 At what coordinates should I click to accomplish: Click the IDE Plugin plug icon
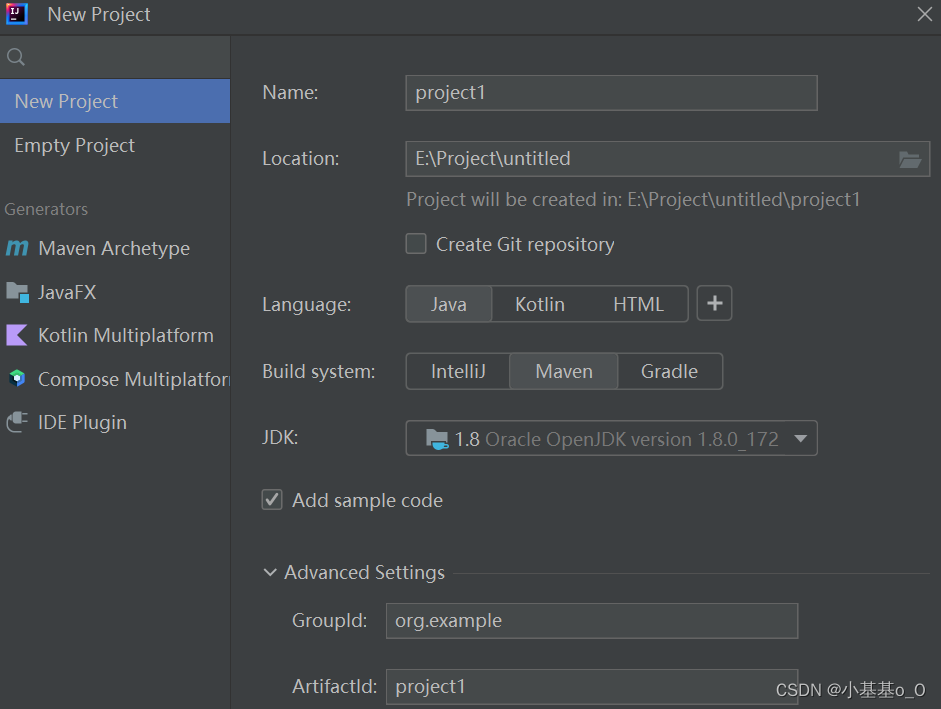click(x=17, y=421)
